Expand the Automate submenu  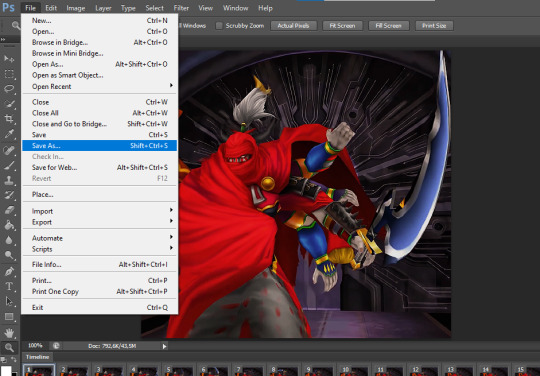(99, 238)
